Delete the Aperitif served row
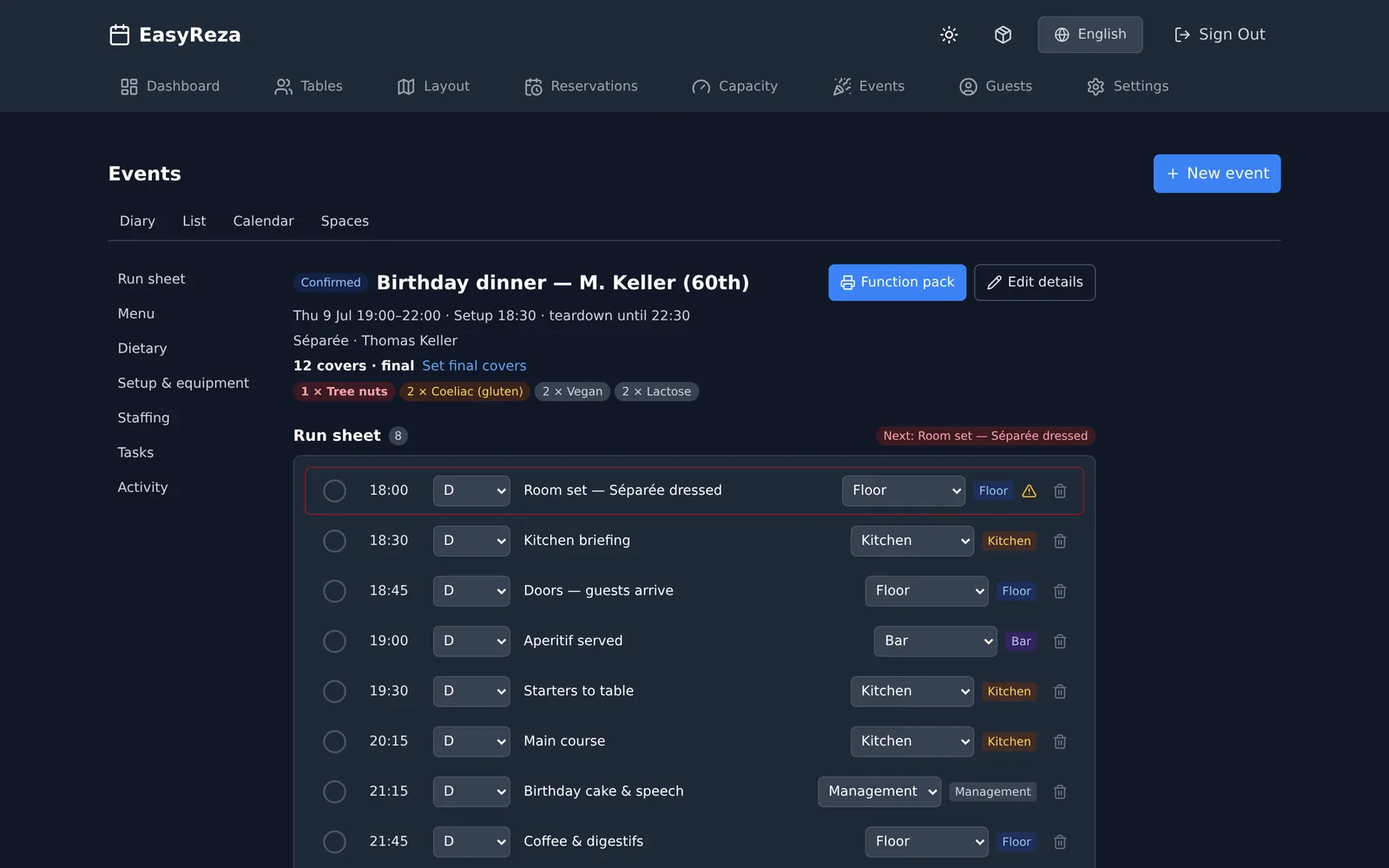 tap(1060, 642)
